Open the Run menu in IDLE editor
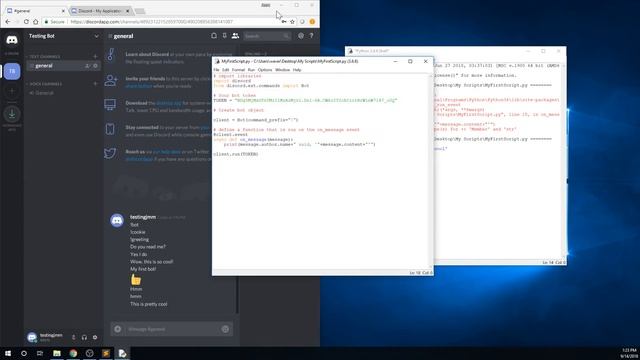640x360 pixels. pyautogui.click(x=251, y=70)
